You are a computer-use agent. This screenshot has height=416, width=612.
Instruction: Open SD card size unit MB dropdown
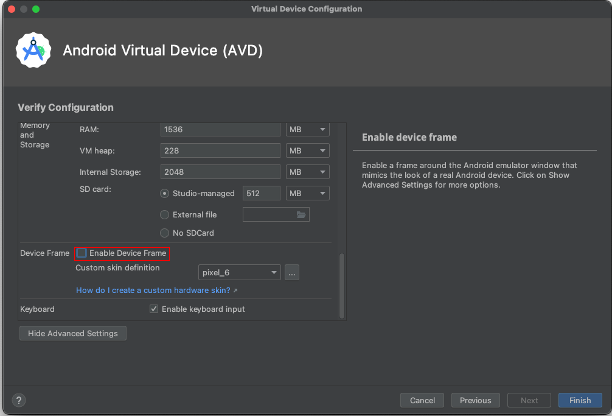tap(308, 193)
